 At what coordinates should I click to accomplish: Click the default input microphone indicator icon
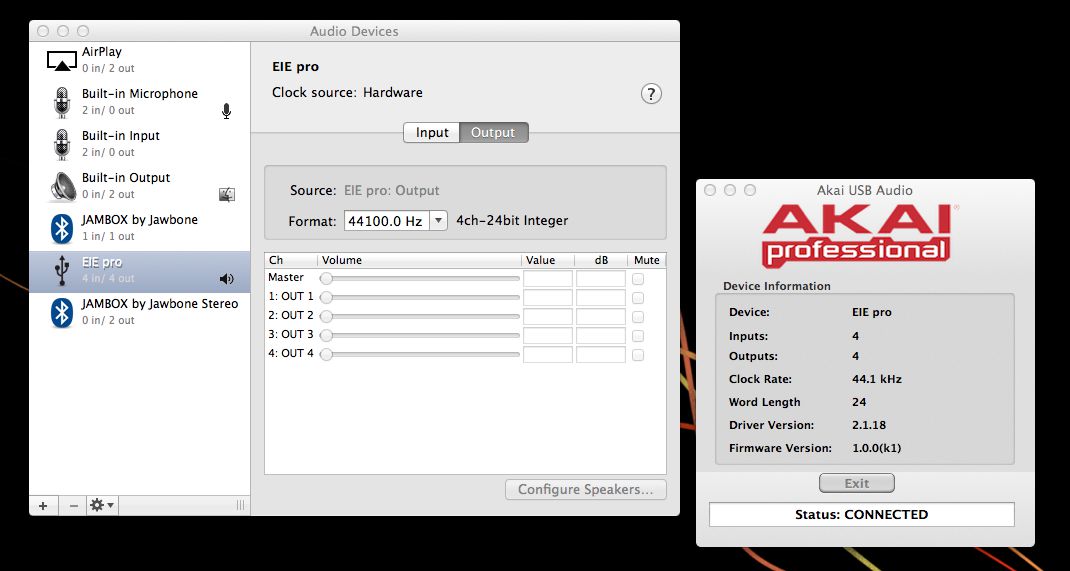227,111
